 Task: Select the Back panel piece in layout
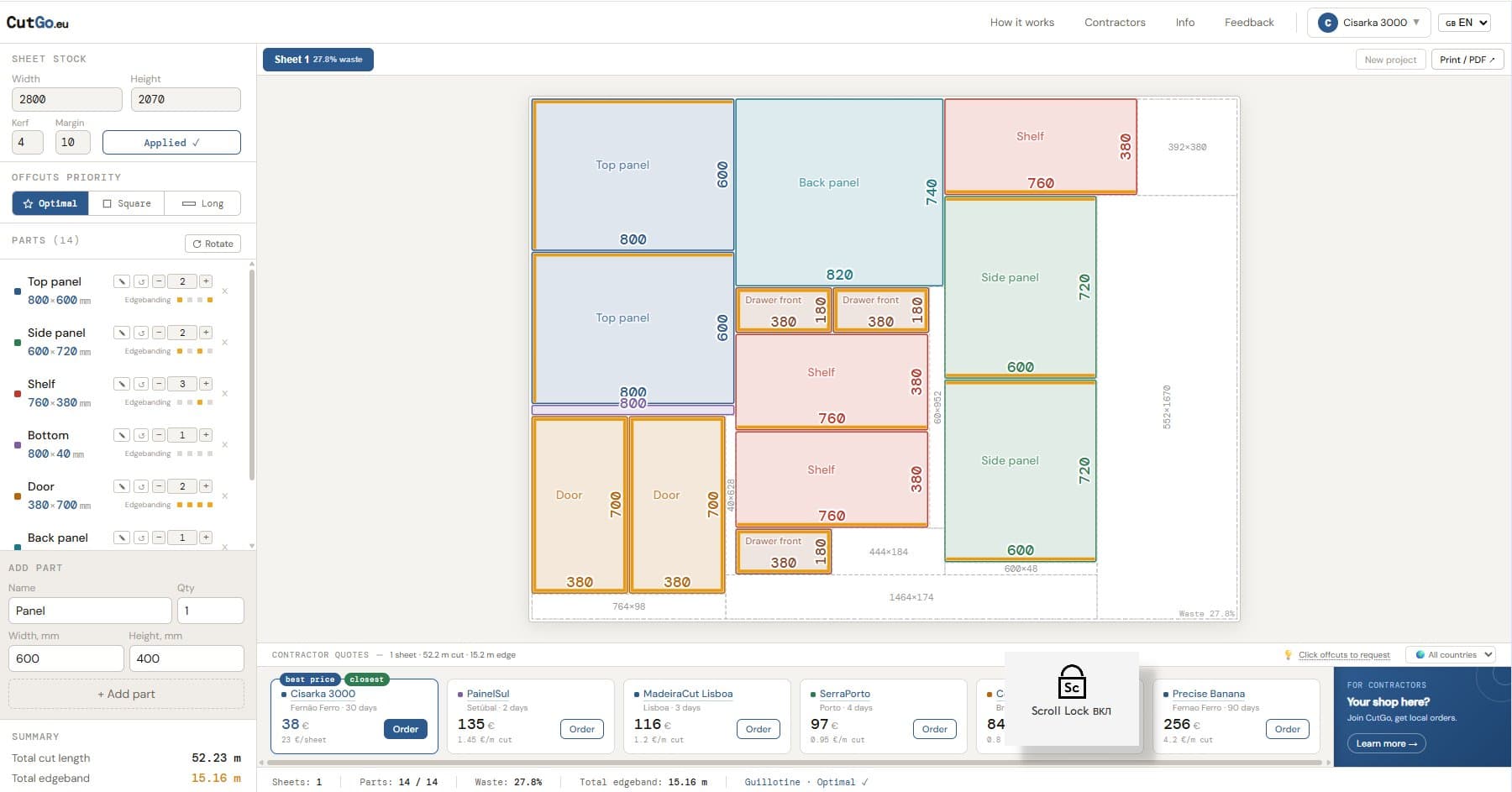pos(838,192)
